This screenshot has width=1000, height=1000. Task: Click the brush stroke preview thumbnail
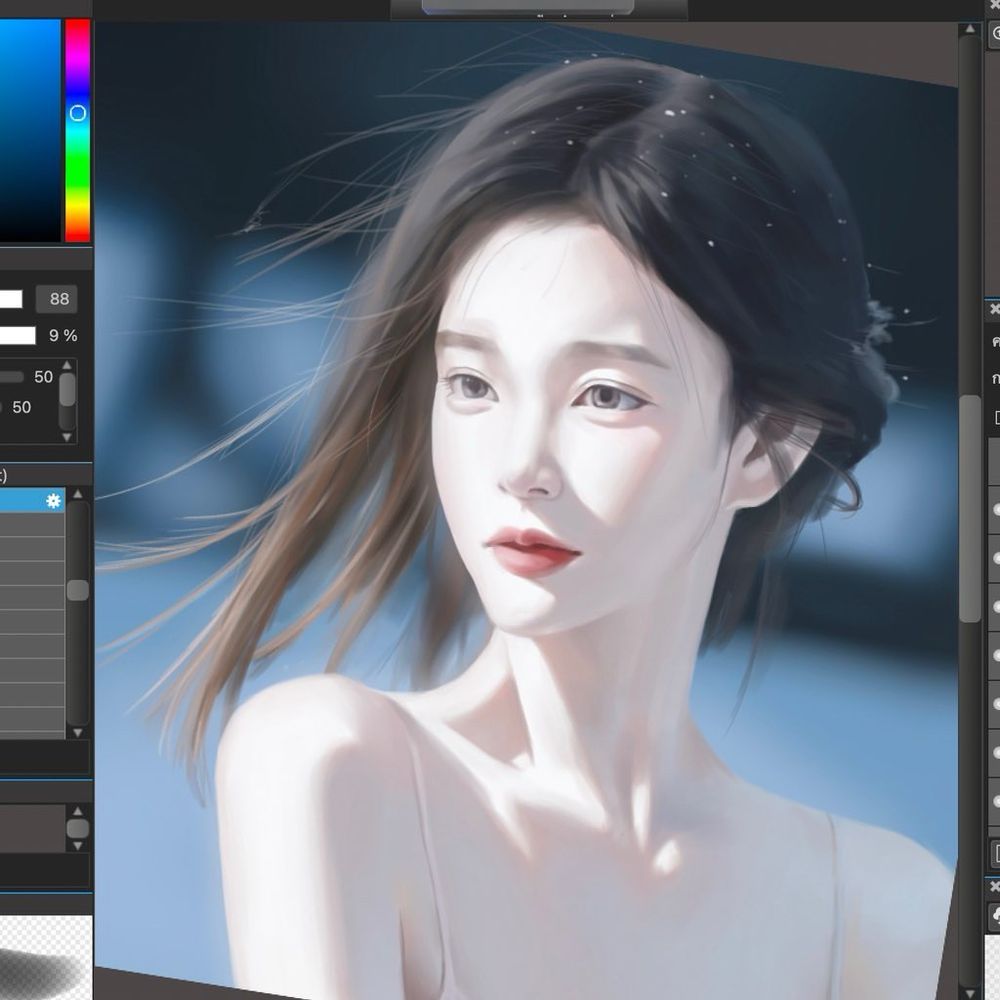(x=46, y=958)
